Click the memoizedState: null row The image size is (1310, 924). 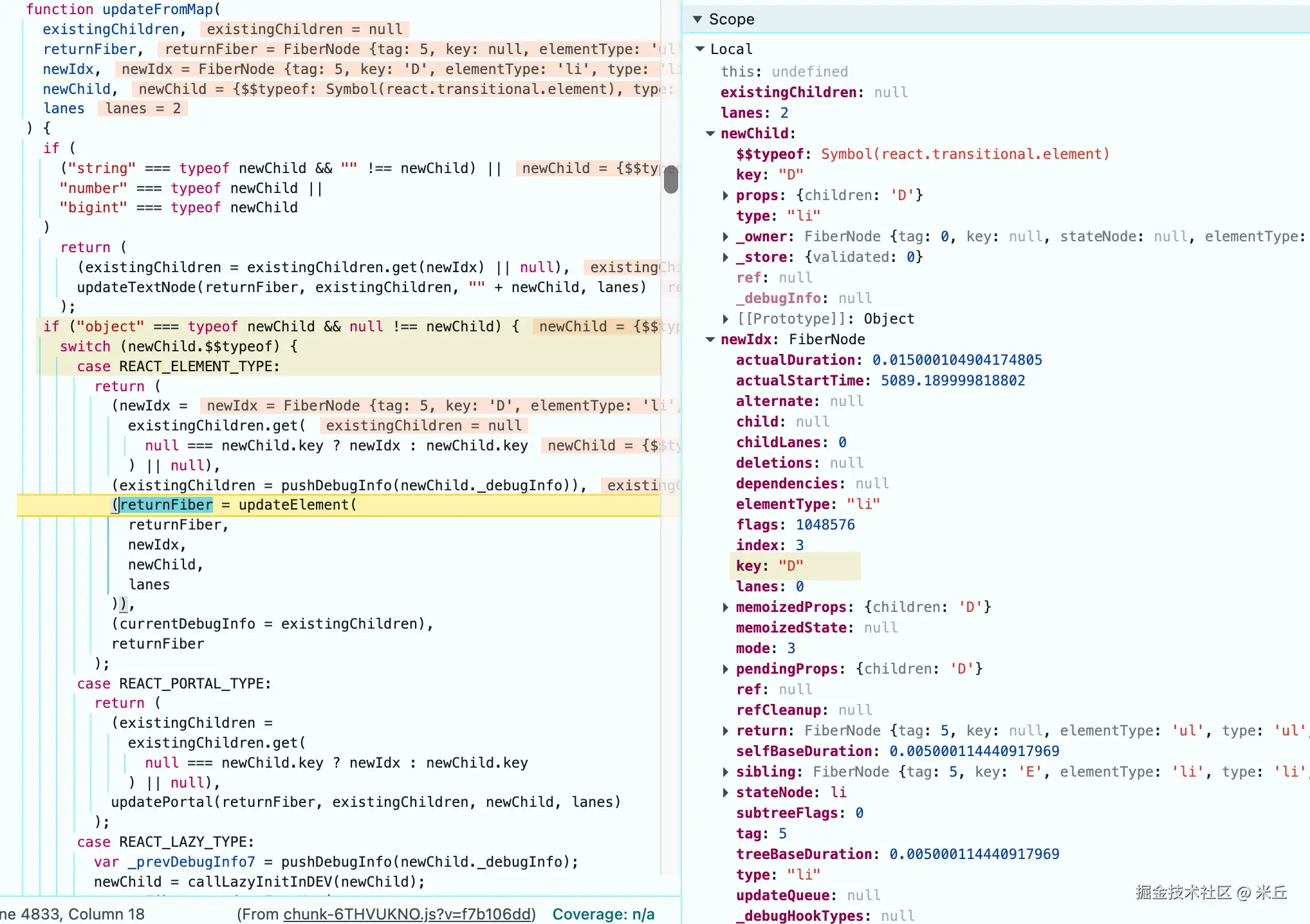(x=816, y=627)
